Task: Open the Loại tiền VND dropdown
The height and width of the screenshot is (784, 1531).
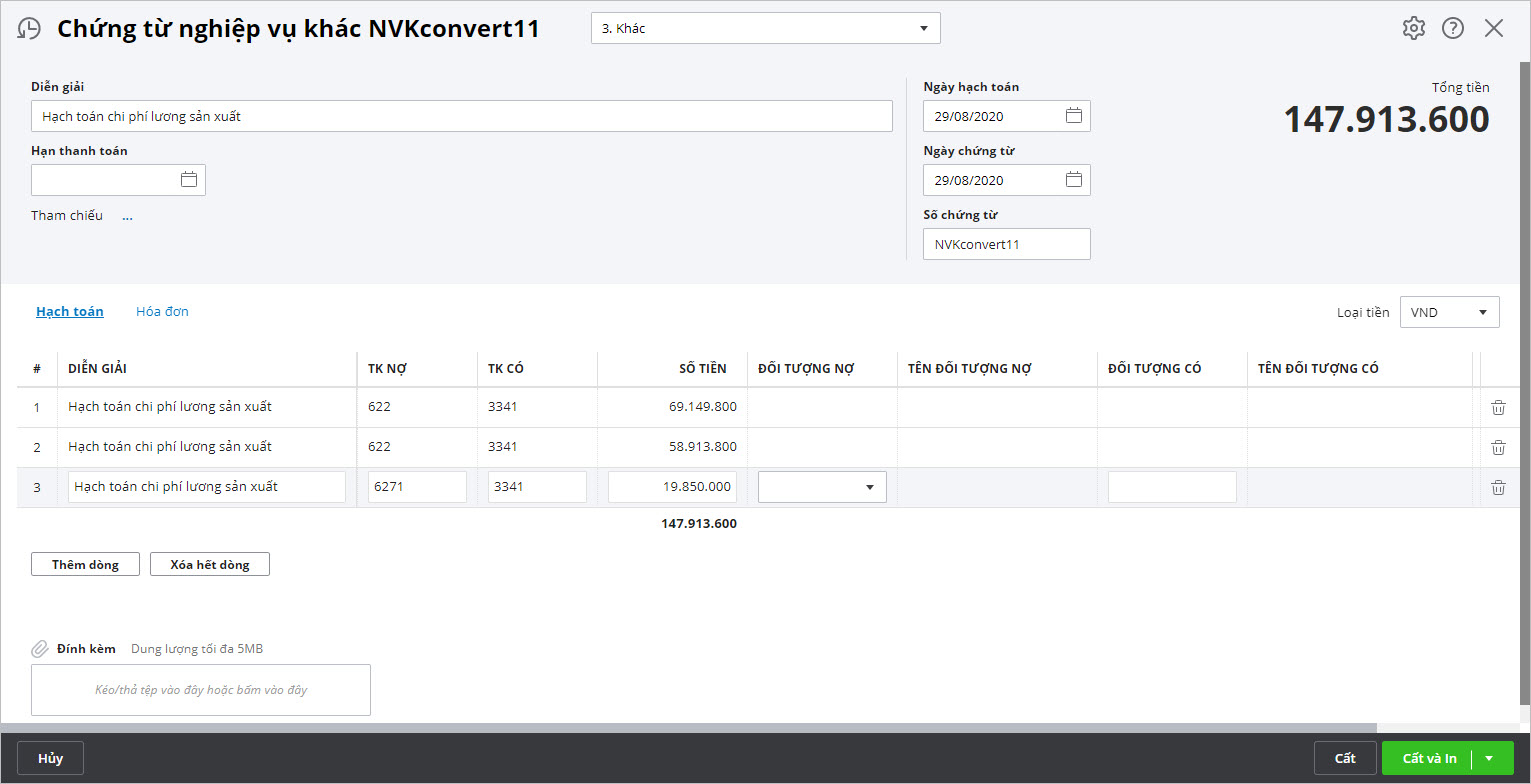Action: coord(1481,312)
